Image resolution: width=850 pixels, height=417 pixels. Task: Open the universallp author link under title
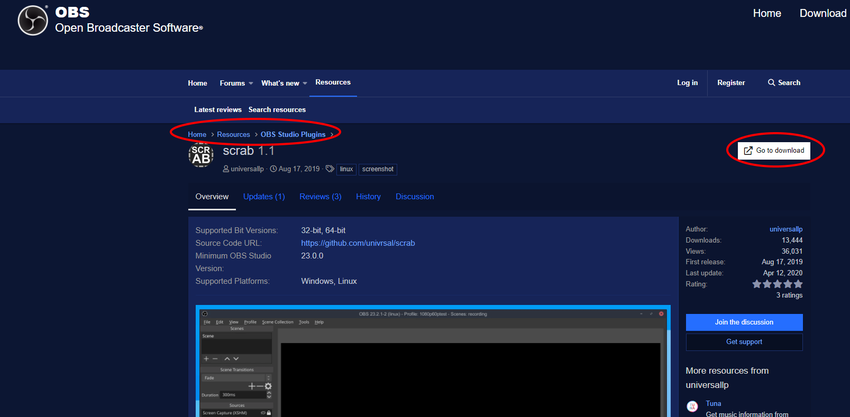247,169
